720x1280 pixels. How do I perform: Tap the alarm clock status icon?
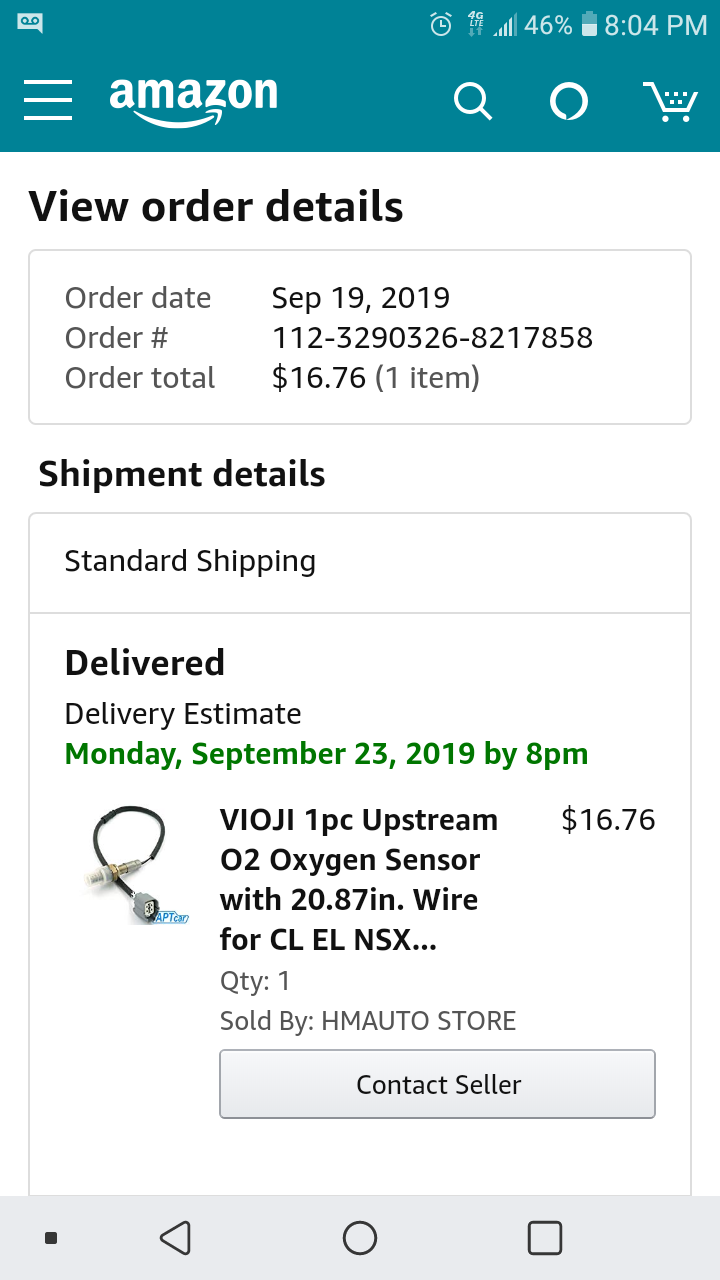pyautogui.click(x=441, y=25)
